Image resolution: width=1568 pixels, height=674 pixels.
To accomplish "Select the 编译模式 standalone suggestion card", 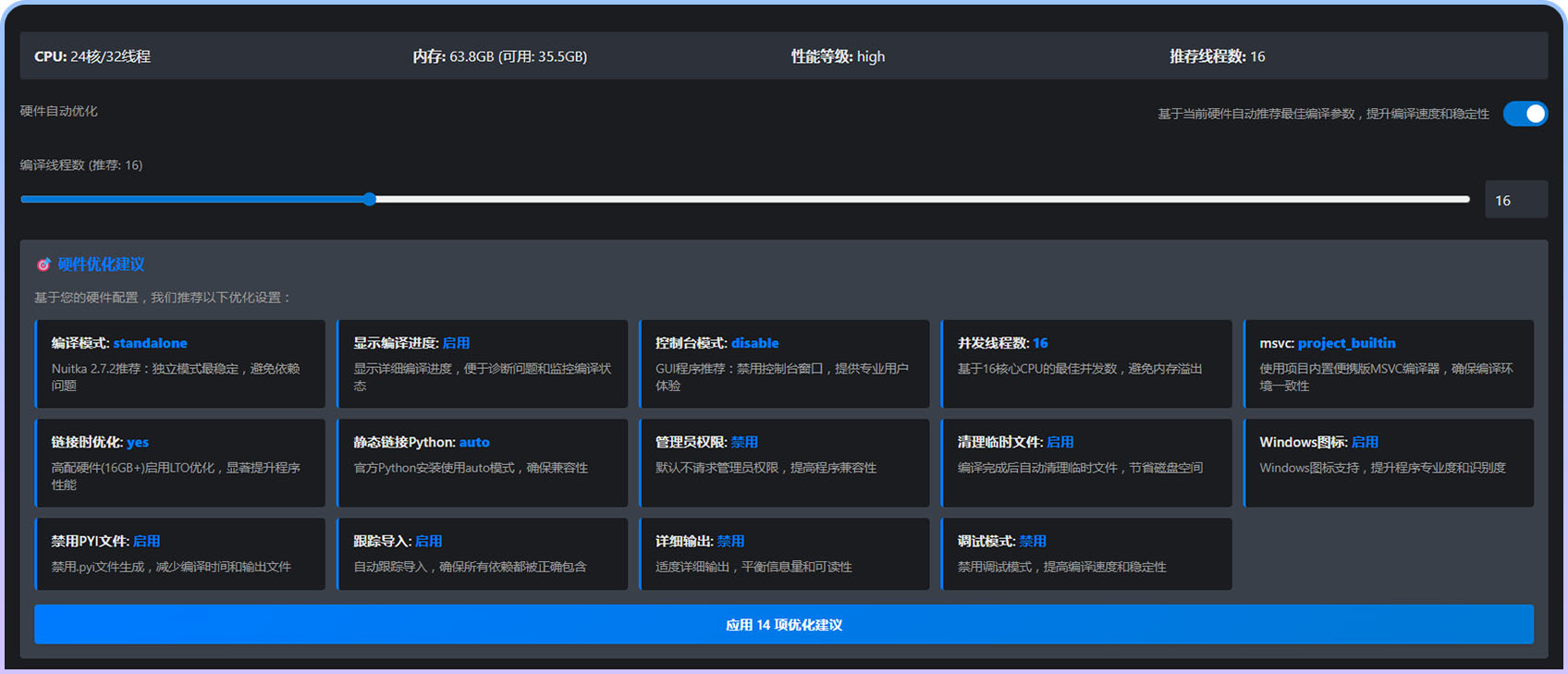I will point(180,364).
